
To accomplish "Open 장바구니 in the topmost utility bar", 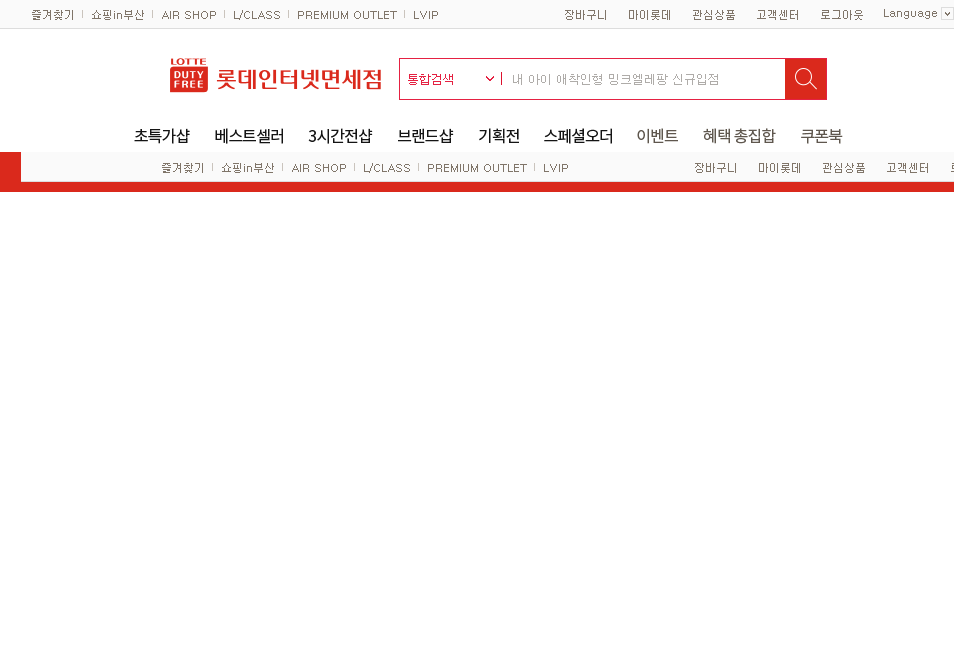I will coord(585,15).
